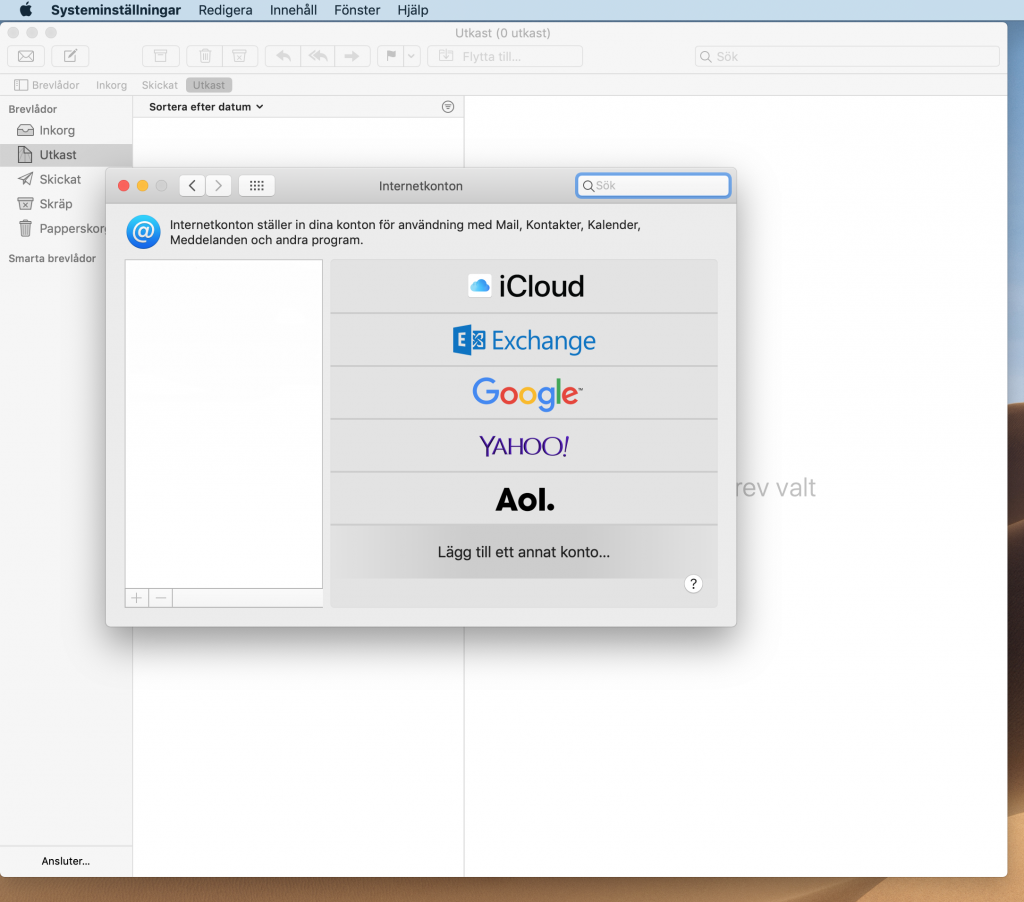Click the trash delete icon in toolbar
The height and width of the screenshot is (902, 1024).
205,56
